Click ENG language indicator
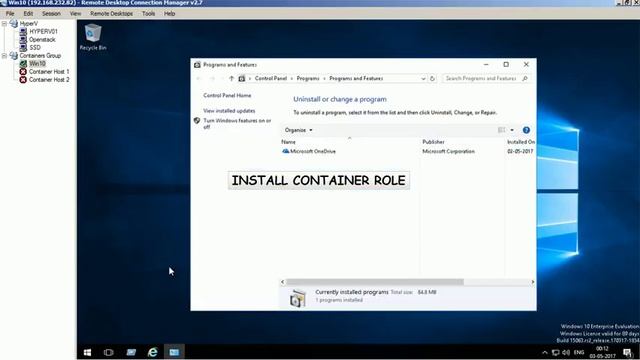 (579, 352)
